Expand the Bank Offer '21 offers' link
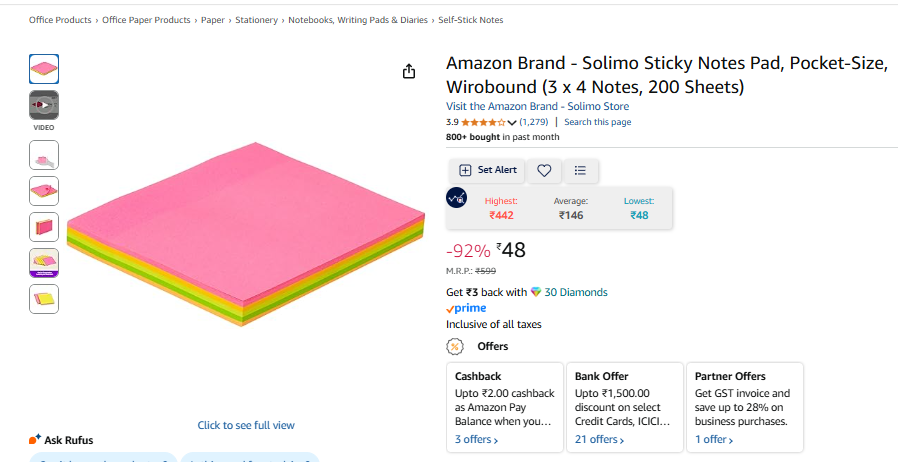The image size is (898, 462). coord(599,439)
